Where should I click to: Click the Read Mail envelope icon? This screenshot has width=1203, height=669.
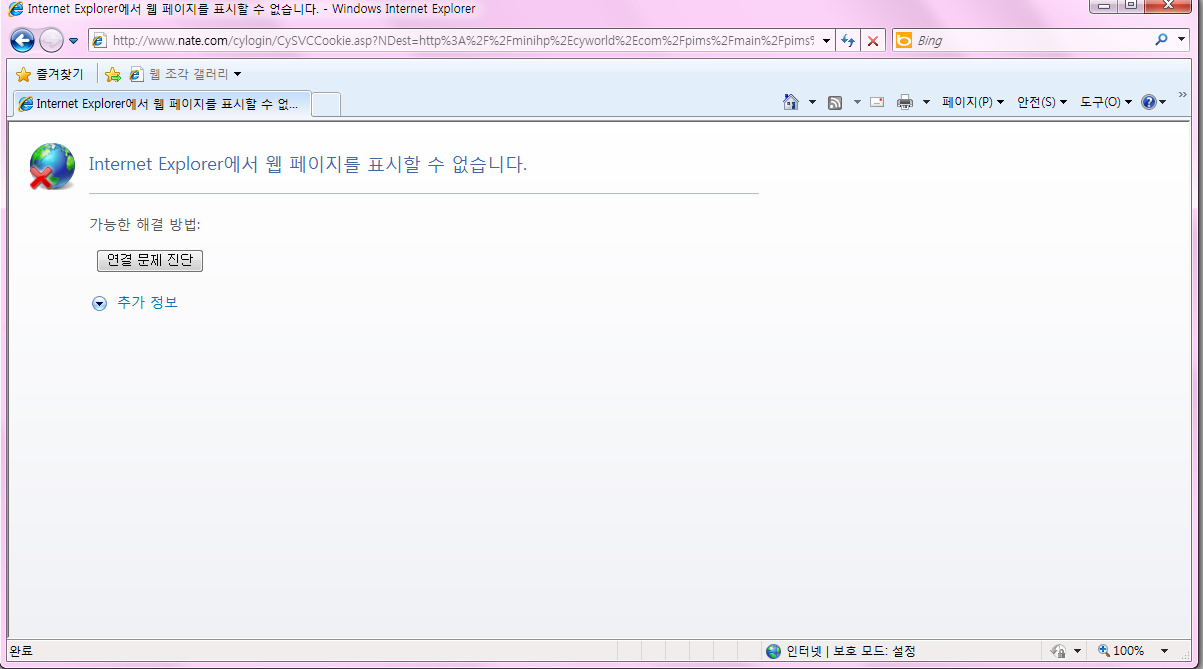pyautogui.click(x=877, y=102)
